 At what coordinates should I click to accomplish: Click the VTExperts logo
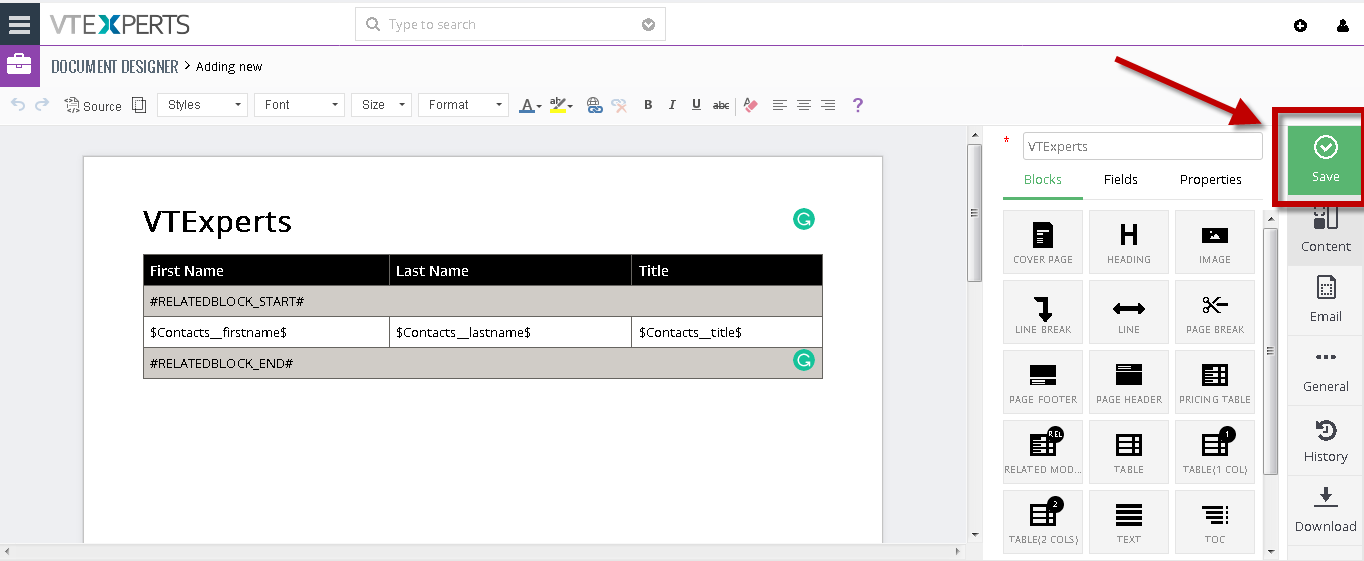[120, 24]
